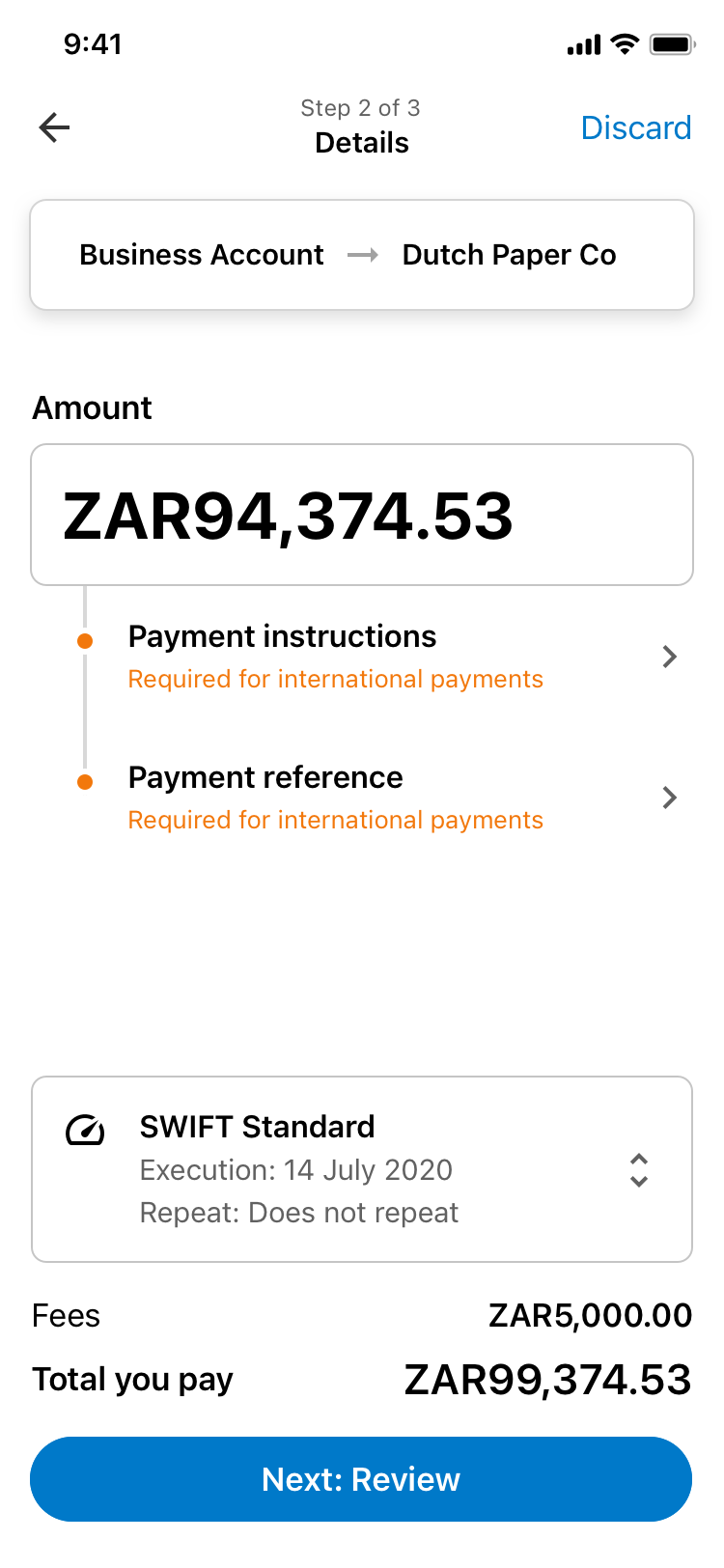Screen dimensions: 724x1568
Task: Open the Payment instructions chevron
Action: (x=669, y=658)
